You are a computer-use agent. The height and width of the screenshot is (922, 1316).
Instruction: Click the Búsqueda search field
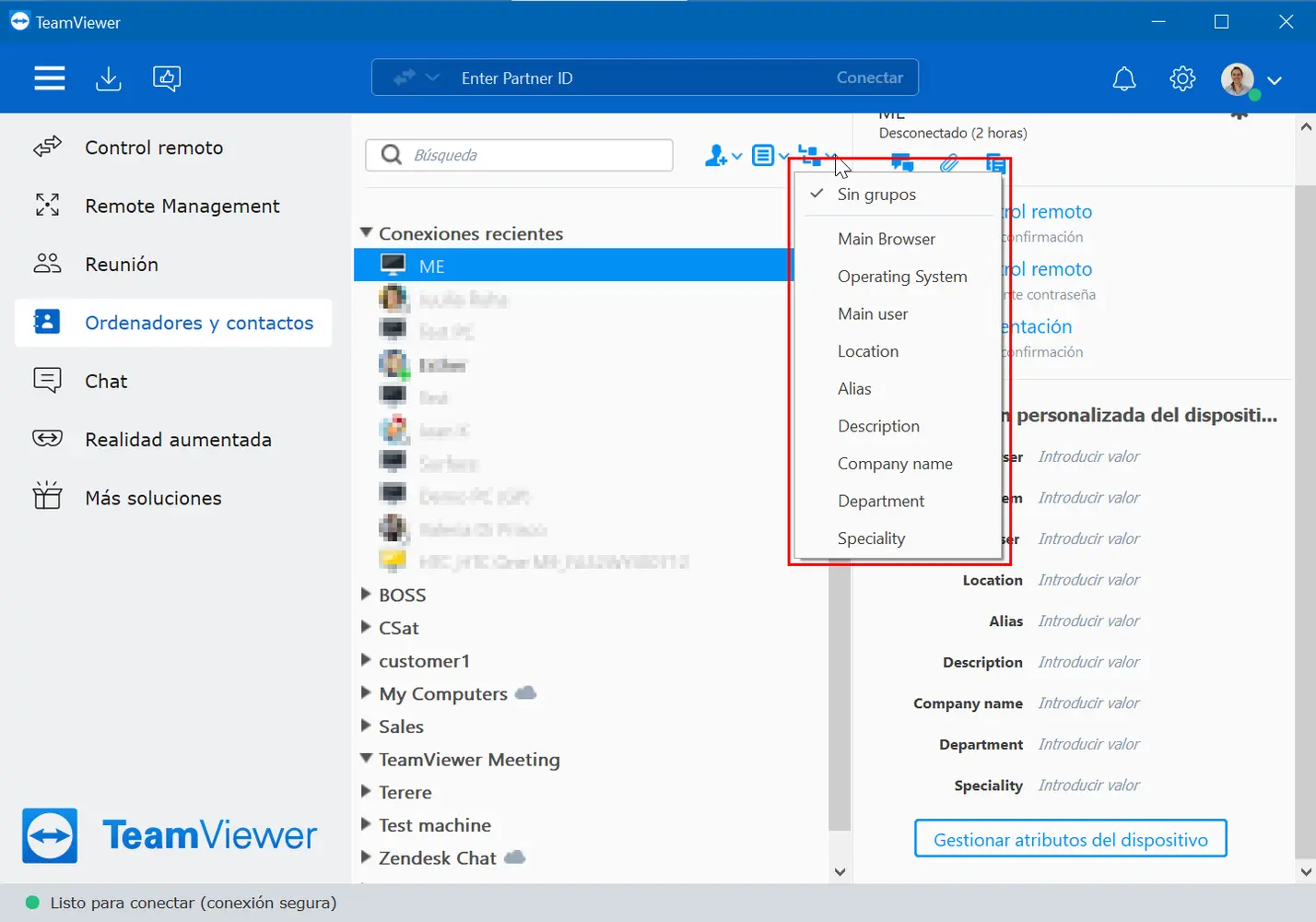coord(520,155)
